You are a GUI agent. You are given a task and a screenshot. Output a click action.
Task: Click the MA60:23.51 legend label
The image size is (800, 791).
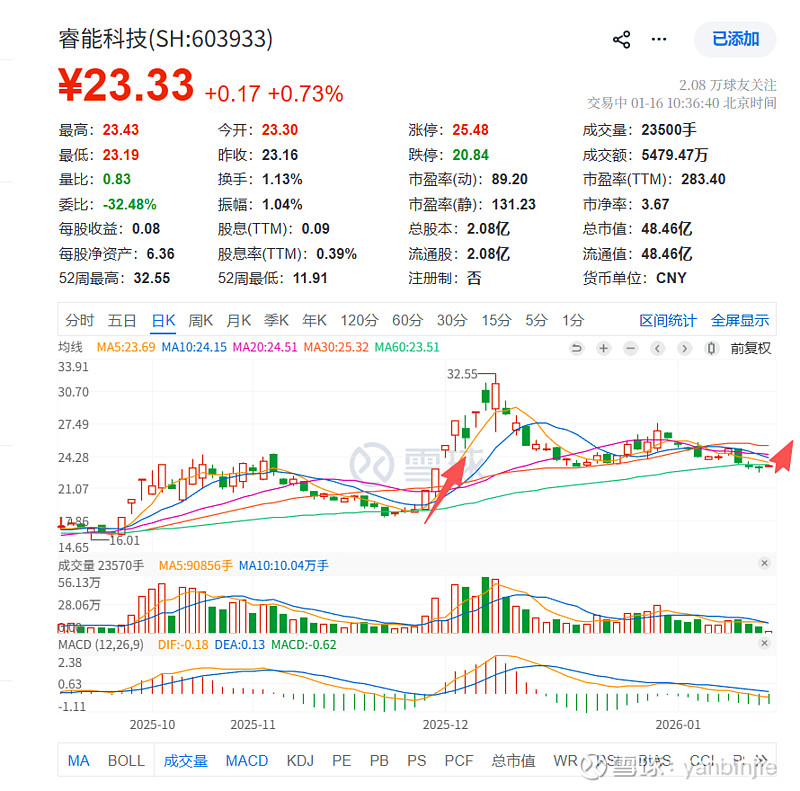pyautogui.click(x=407, y=347)
